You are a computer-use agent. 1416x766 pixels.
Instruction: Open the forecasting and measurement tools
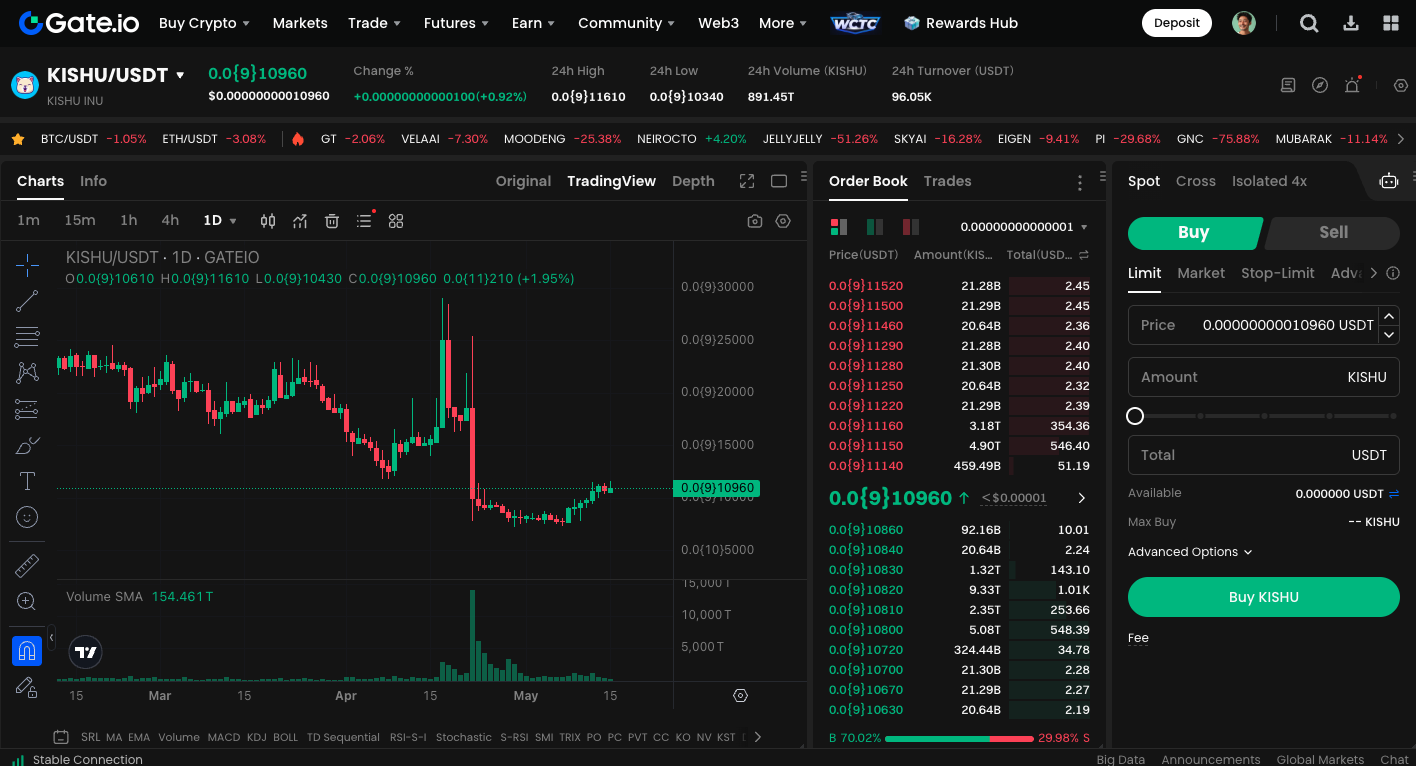click(x=27, y=409)
